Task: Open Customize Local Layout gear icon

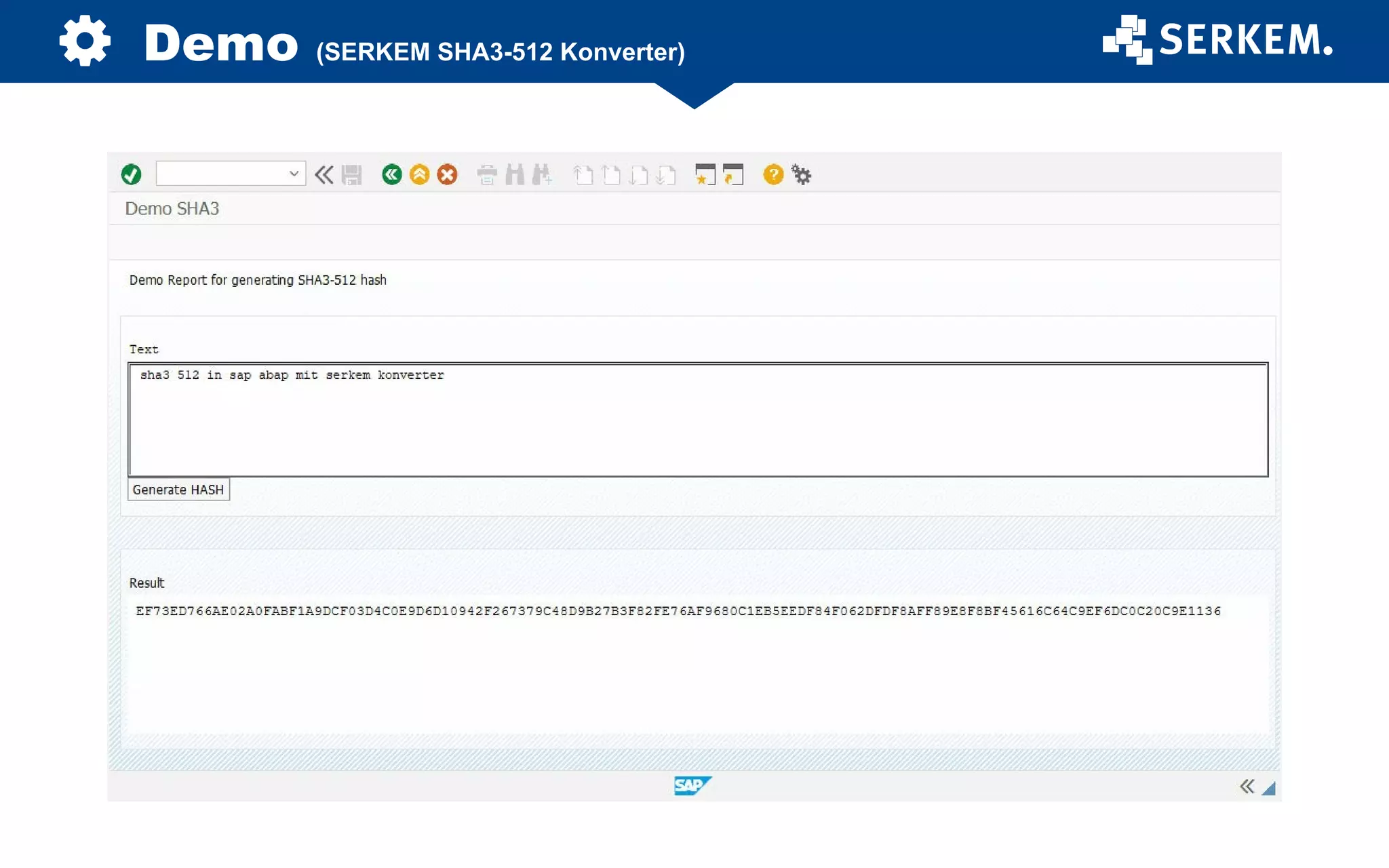Action: pos(801,174)
